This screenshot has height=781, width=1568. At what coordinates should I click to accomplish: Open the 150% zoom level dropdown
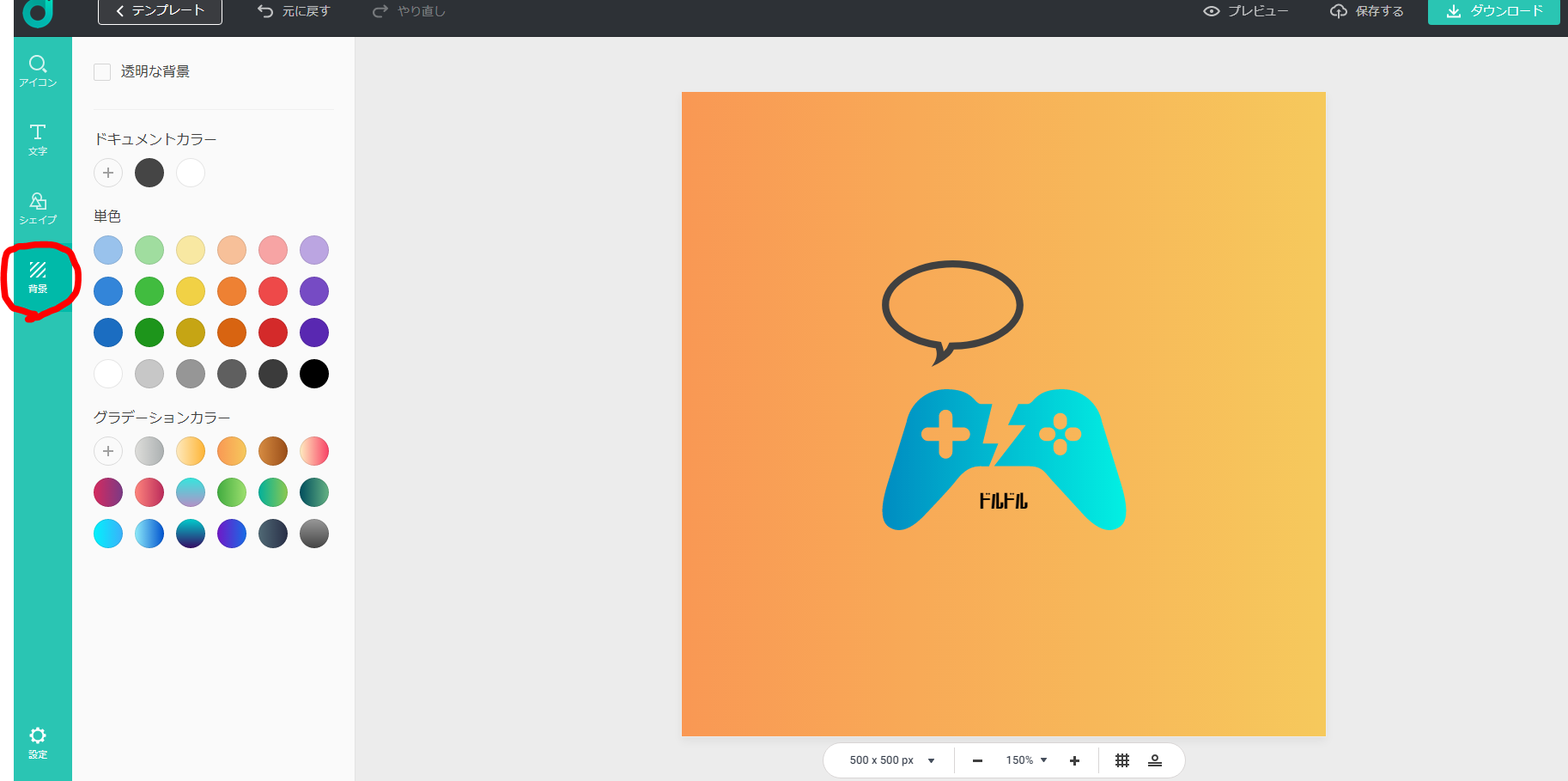point(1026,760)
